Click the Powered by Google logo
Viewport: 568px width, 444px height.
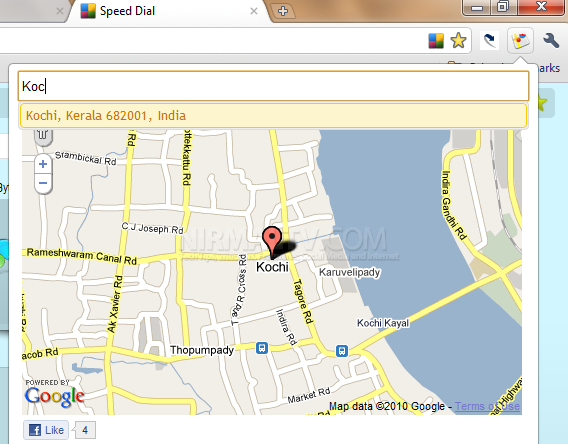tap(55, 393)
